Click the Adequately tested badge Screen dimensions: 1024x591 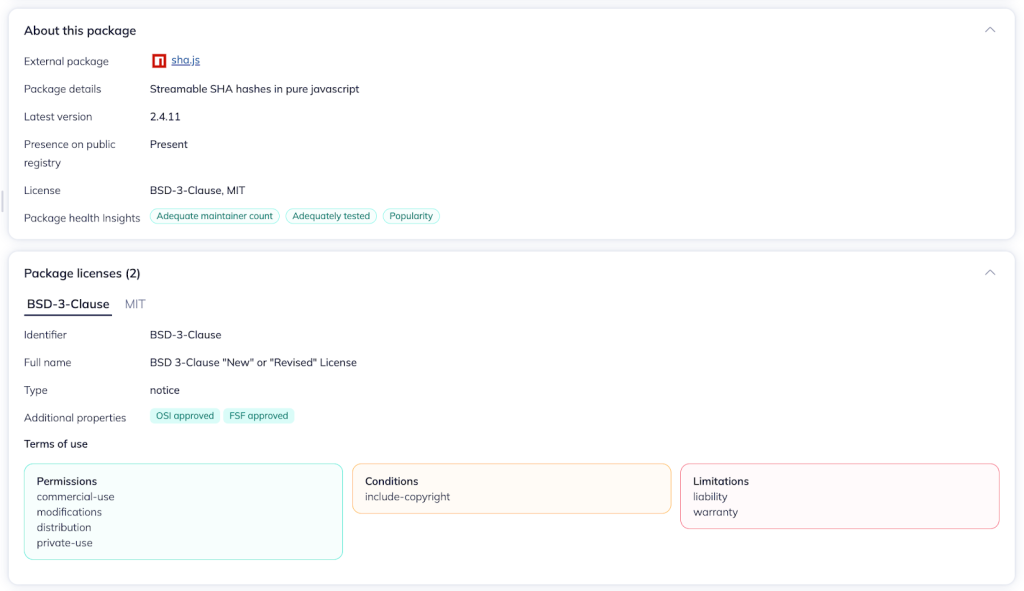coord(331,216)
